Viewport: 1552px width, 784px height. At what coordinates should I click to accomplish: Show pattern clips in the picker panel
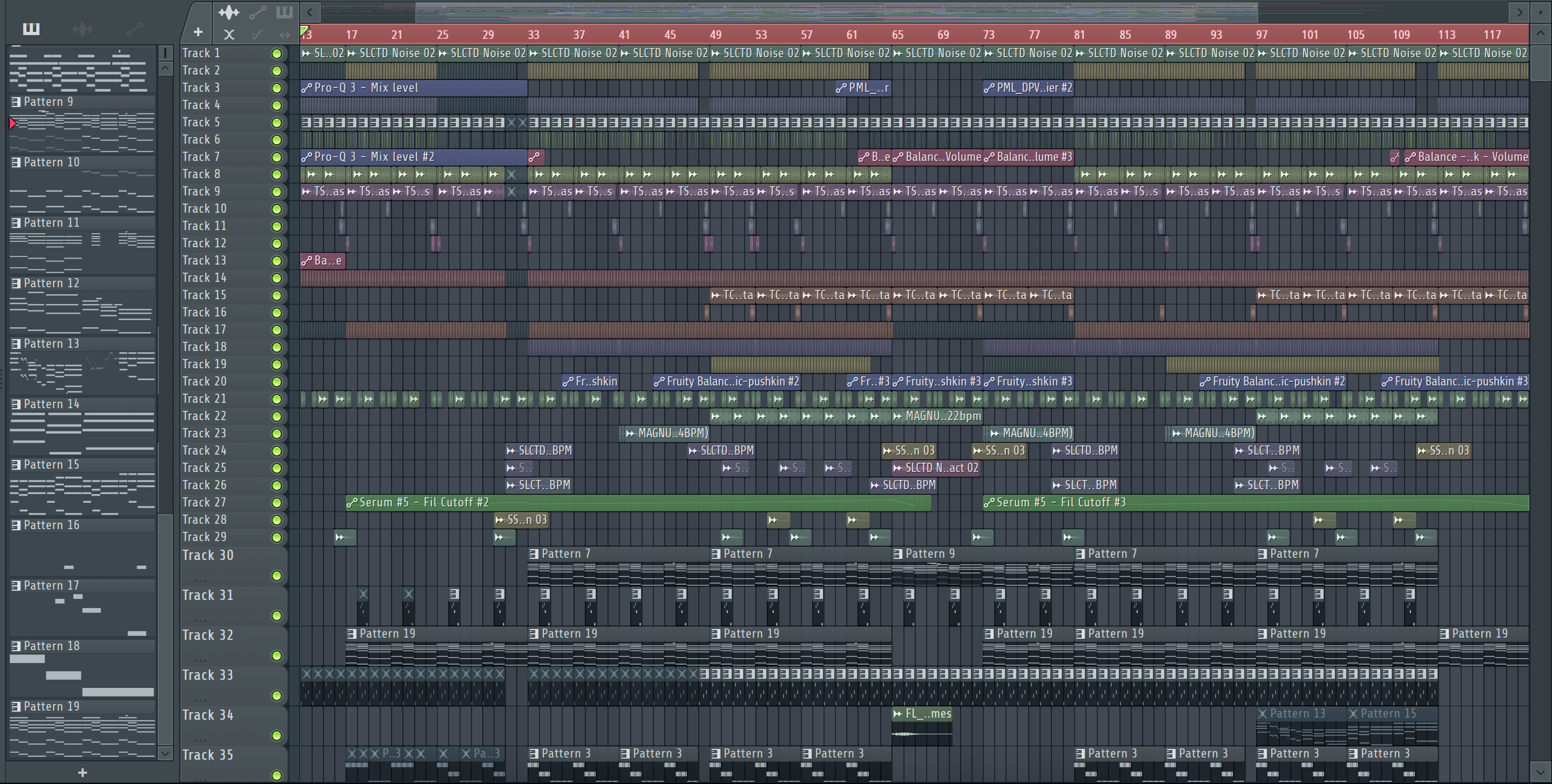point(31,28)
